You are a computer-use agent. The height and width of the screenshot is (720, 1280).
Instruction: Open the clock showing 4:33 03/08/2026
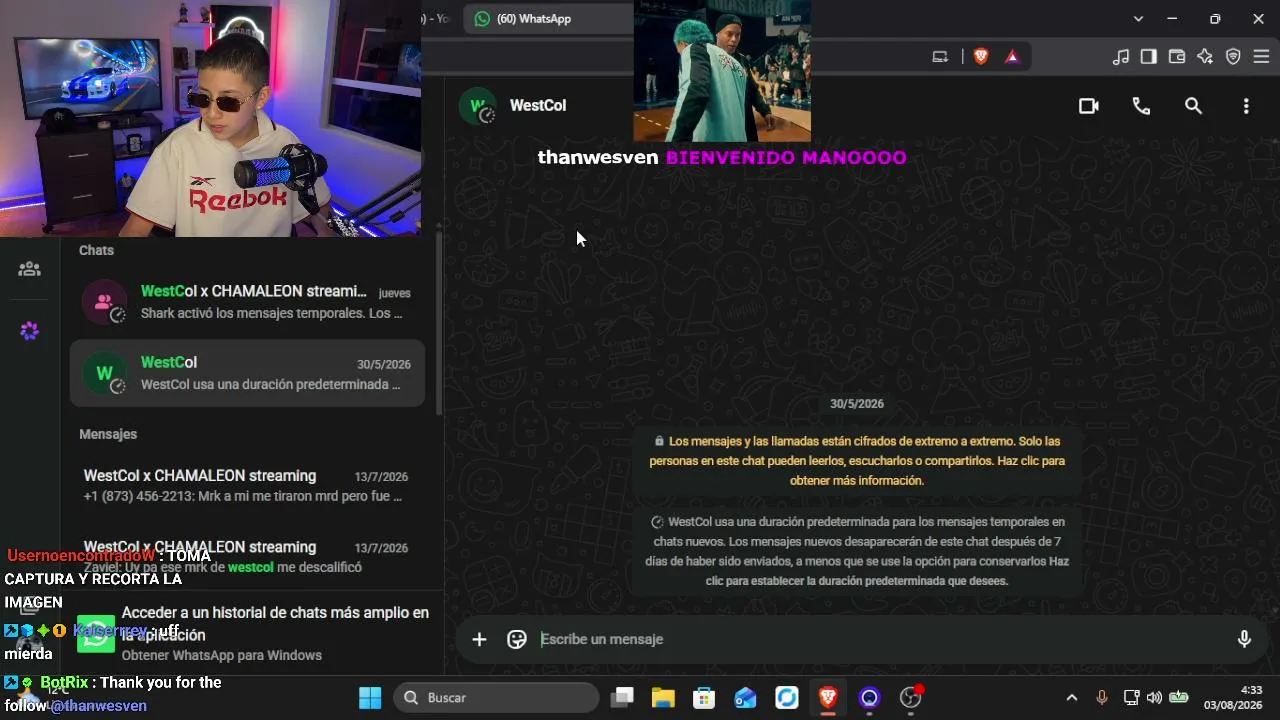(x=1233, y=698)
